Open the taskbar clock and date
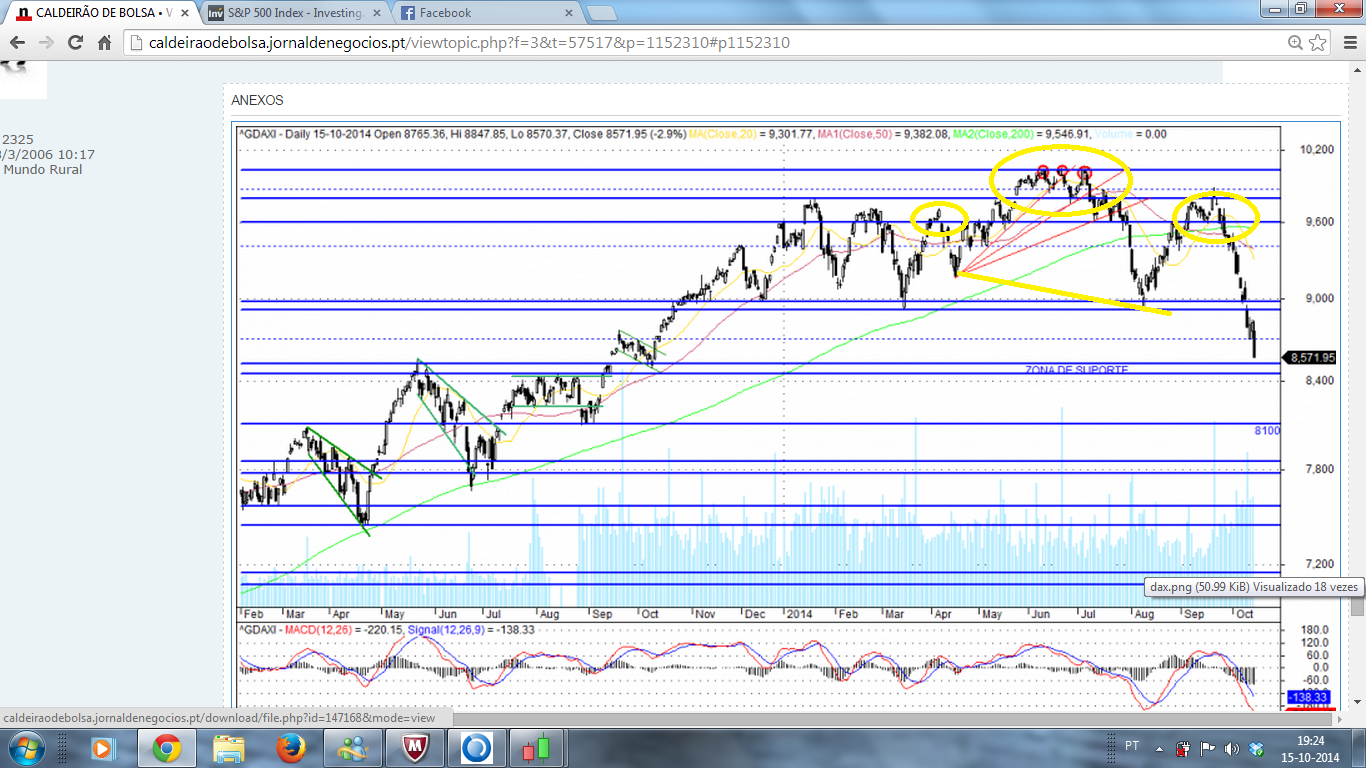This screenshot has height=768, width=1366. coord(1310,748)
